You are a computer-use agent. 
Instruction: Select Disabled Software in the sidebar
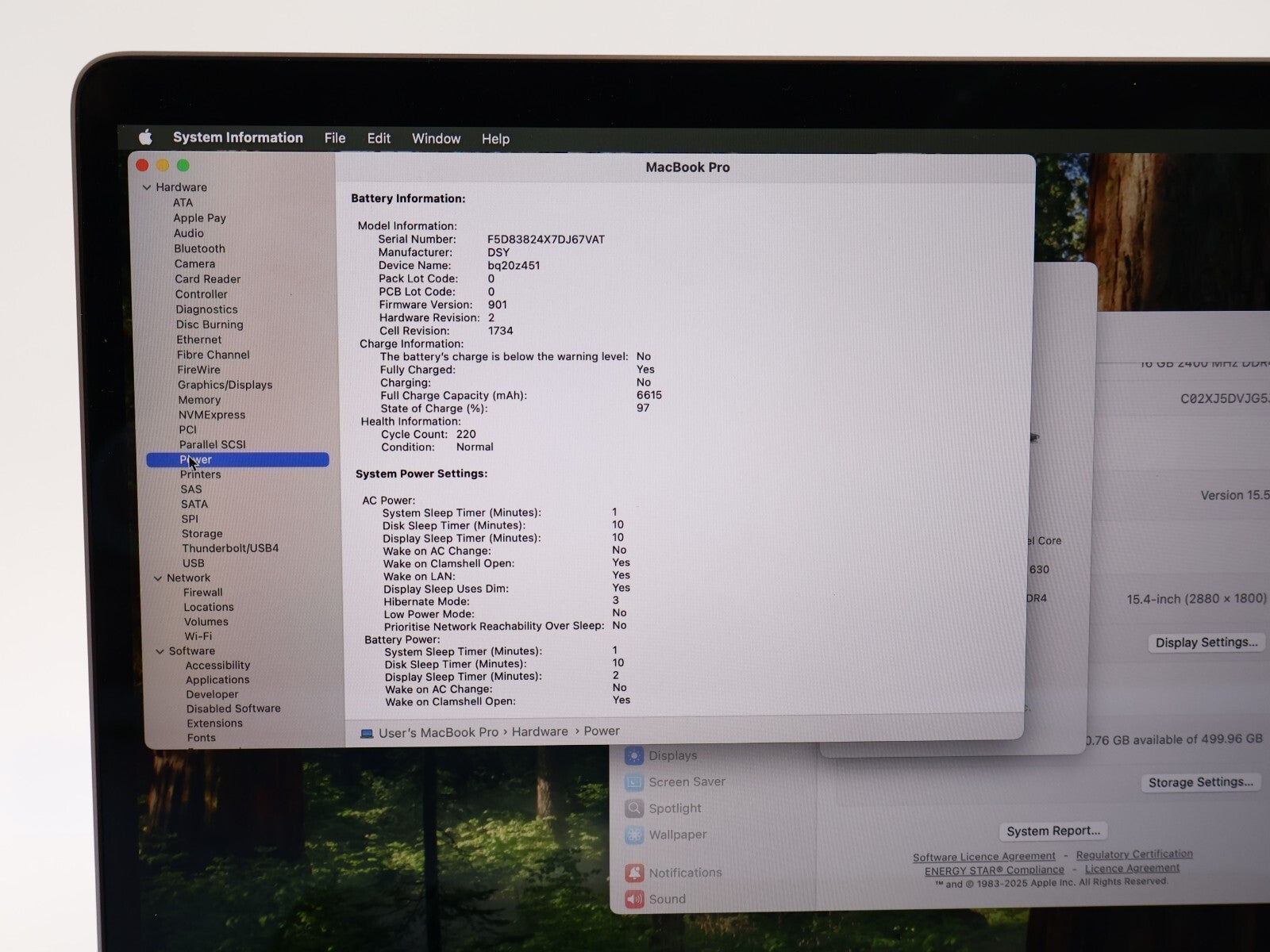[x=233, y=708]
